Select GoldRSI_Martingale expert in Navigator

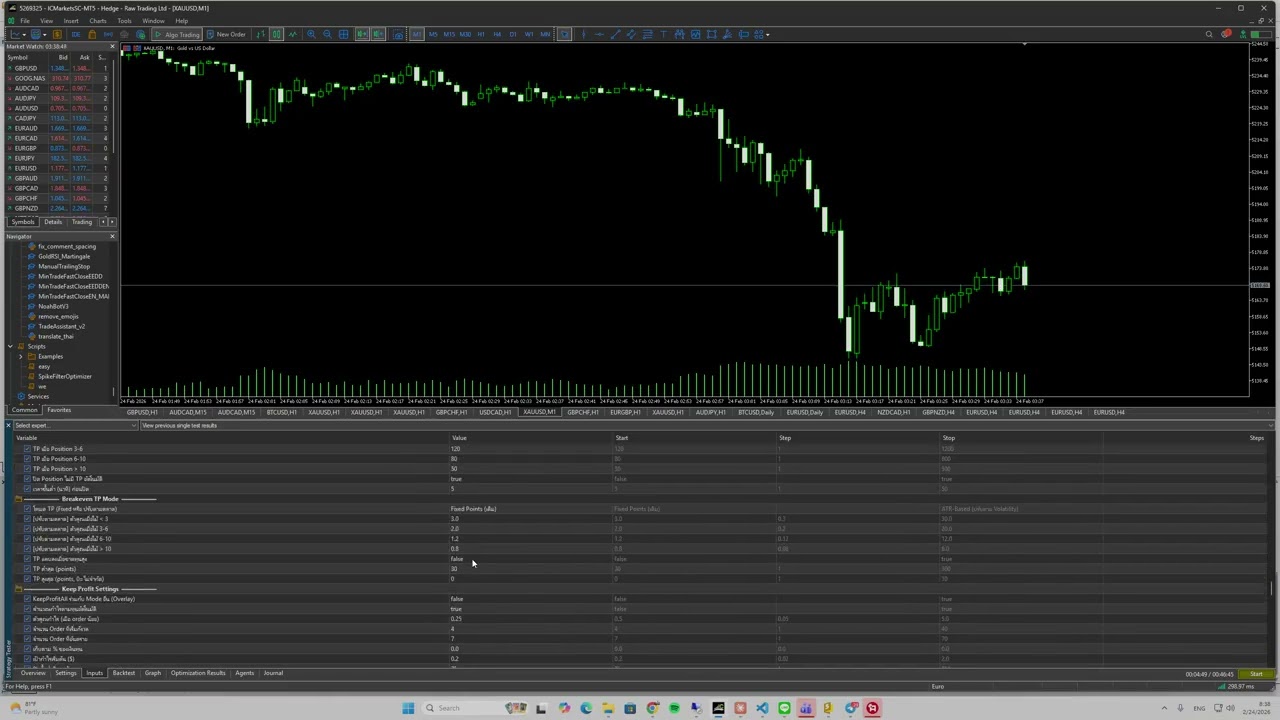(x=64, y=256)
